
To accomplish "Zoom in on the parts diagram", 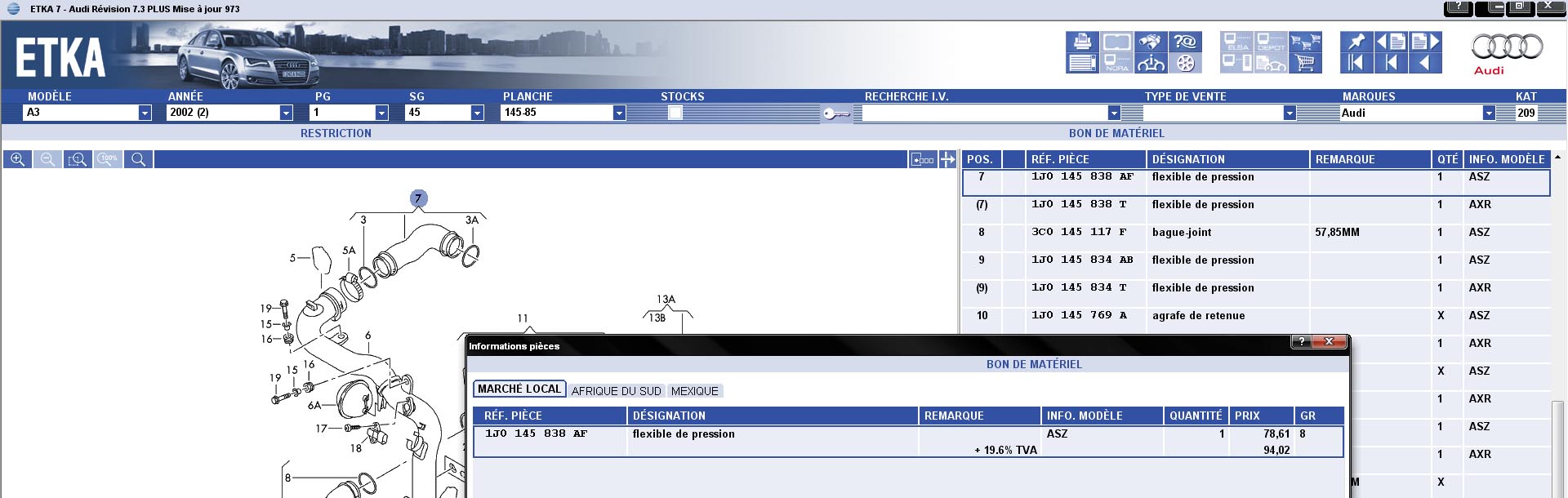I will pos(17,159).
